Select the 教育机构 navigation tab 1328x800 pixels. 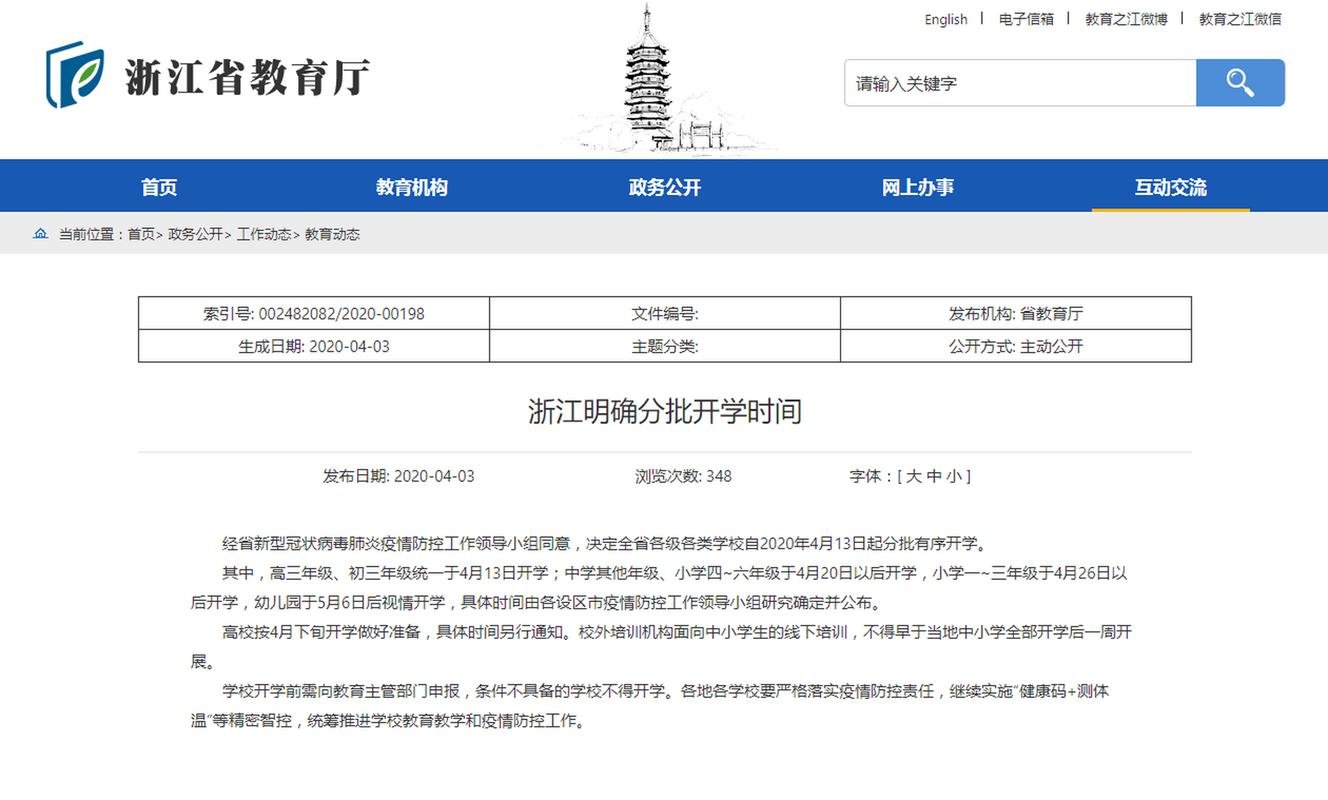click(x=412, y=187)
